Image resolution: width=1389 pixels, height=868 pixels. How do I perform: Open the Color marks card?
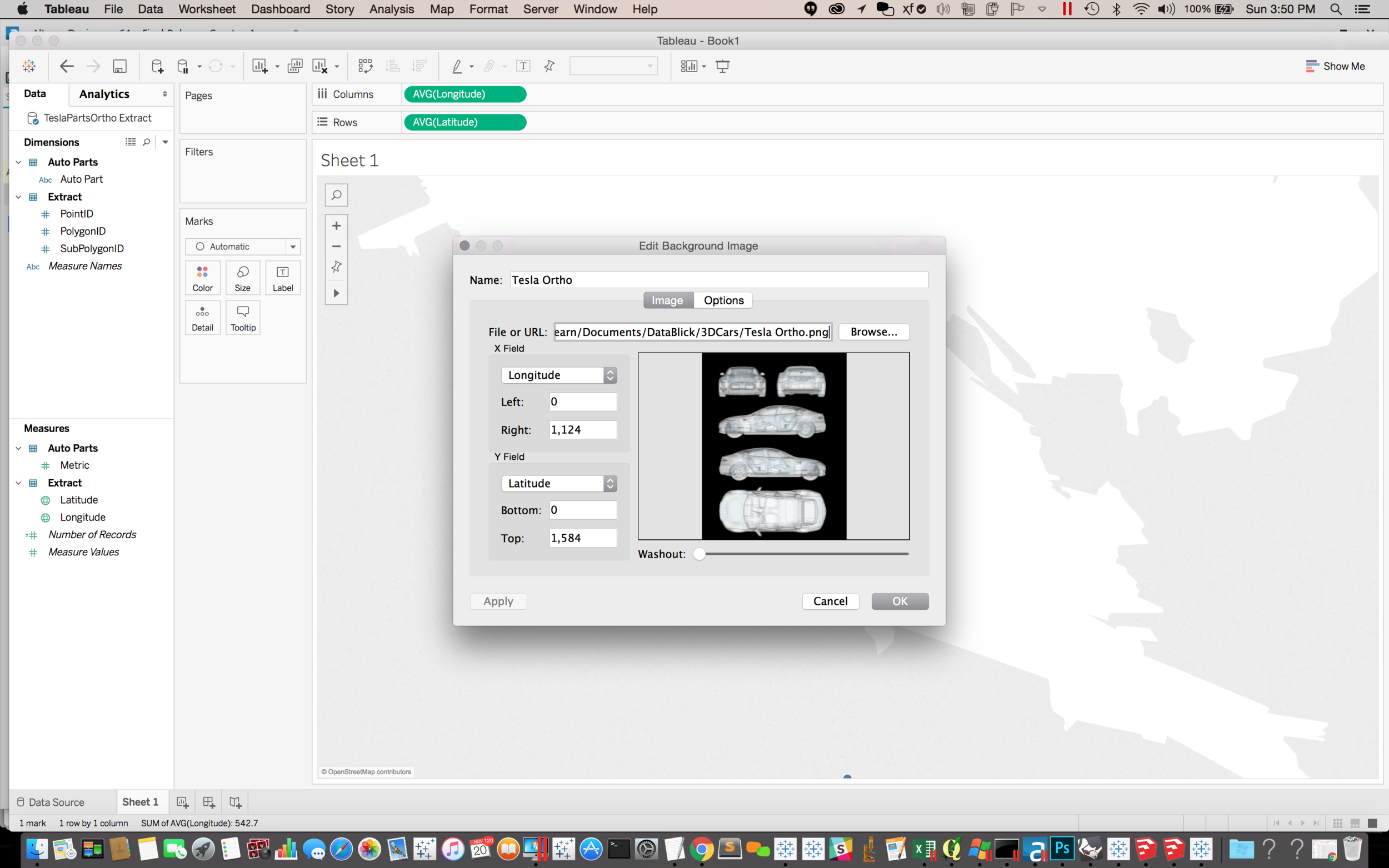tap(203, 278)
